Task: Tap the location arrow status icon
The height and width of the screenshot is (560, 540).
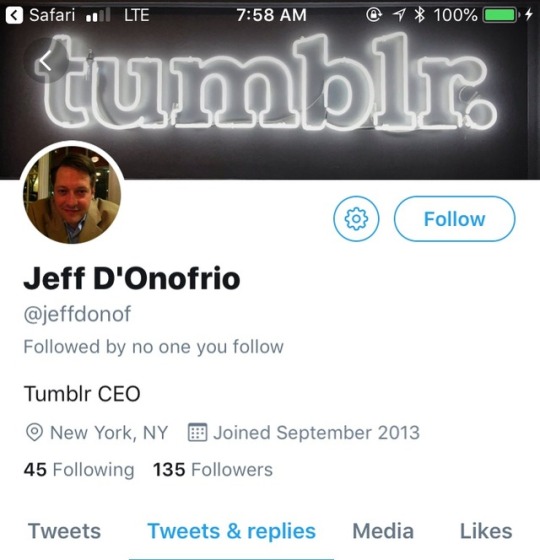Action: click(399, 15)
